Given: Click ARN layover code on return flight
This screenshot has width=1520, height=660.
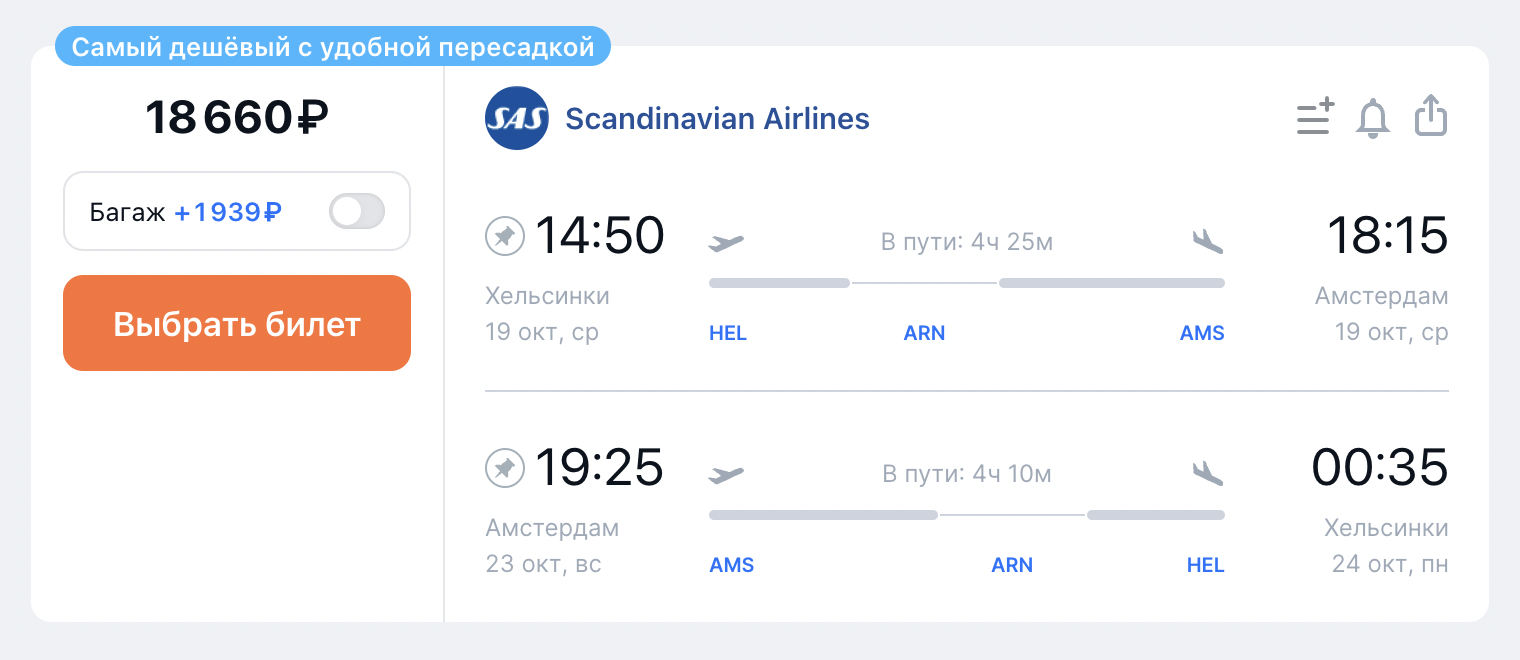Looking at the screenshot, I should 1012,565.
